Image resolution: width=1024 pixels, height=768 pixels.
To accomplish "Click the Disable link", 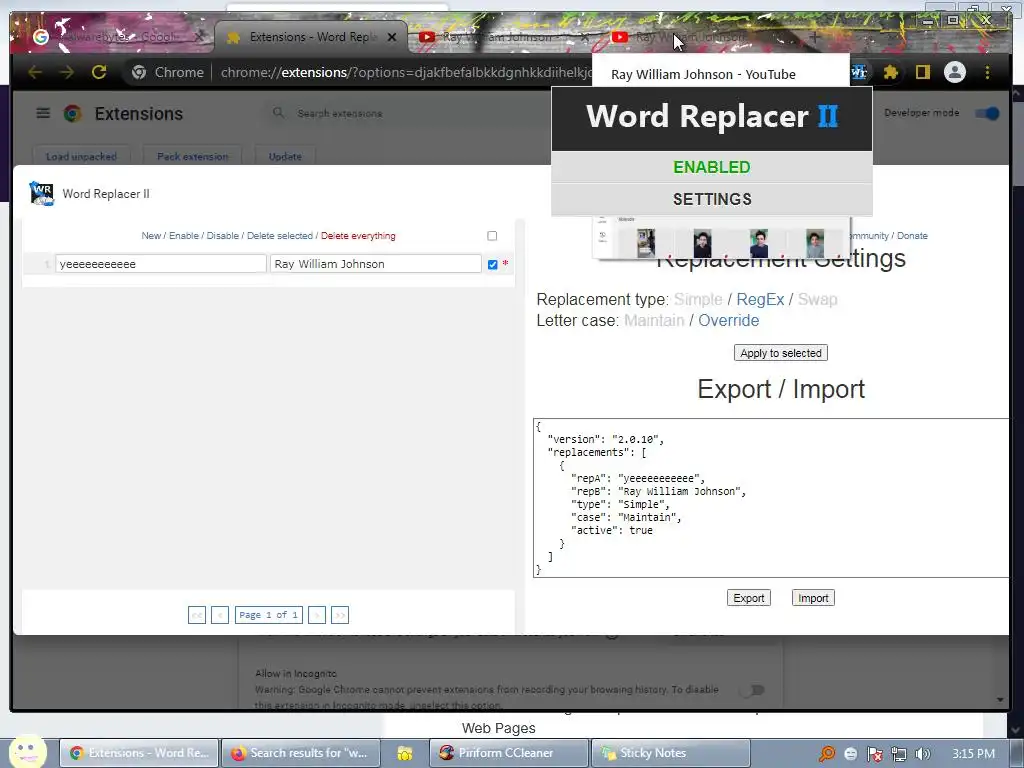I will point(223,236).
